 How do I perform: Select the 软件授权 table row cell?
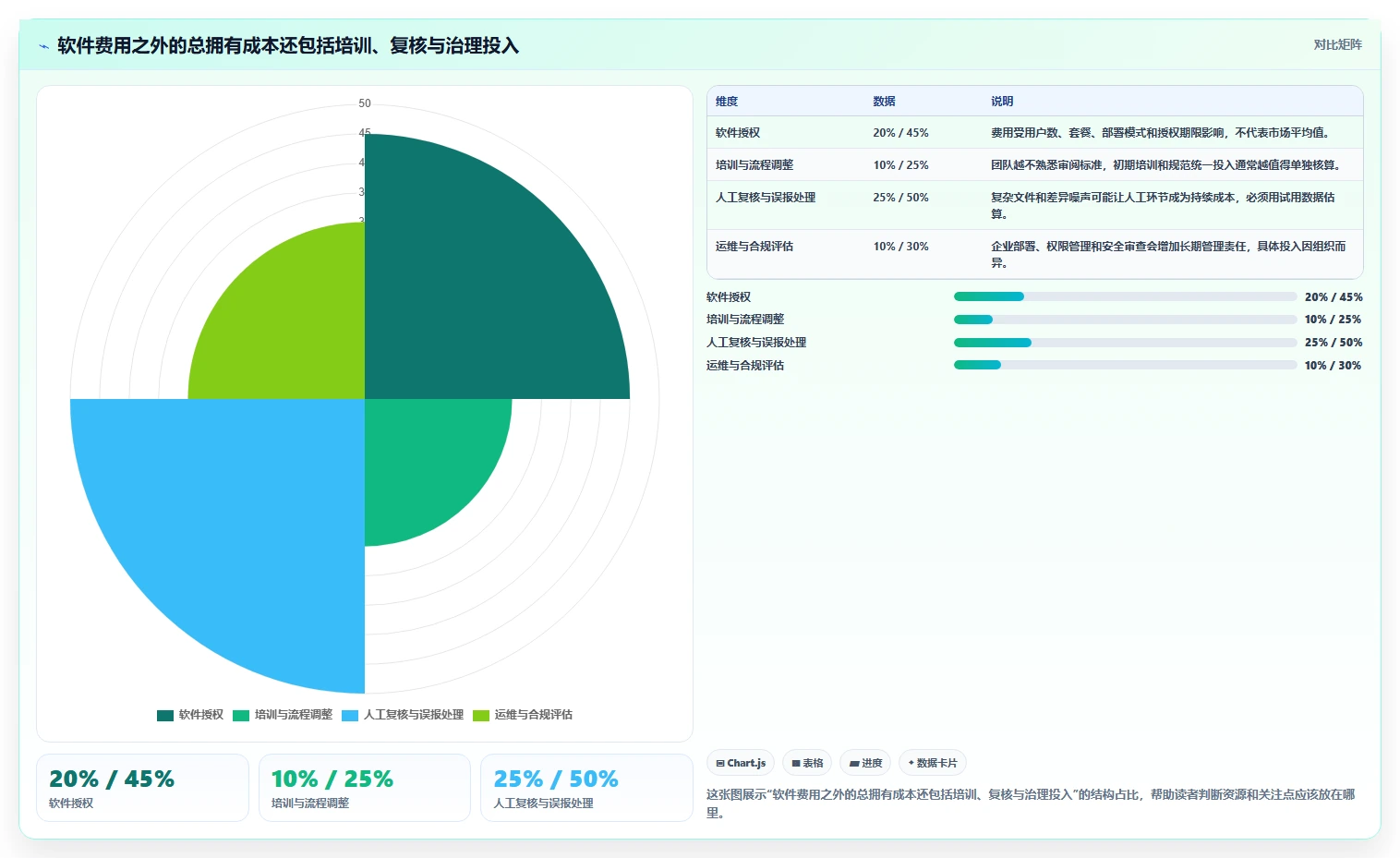tap(738, 133)
